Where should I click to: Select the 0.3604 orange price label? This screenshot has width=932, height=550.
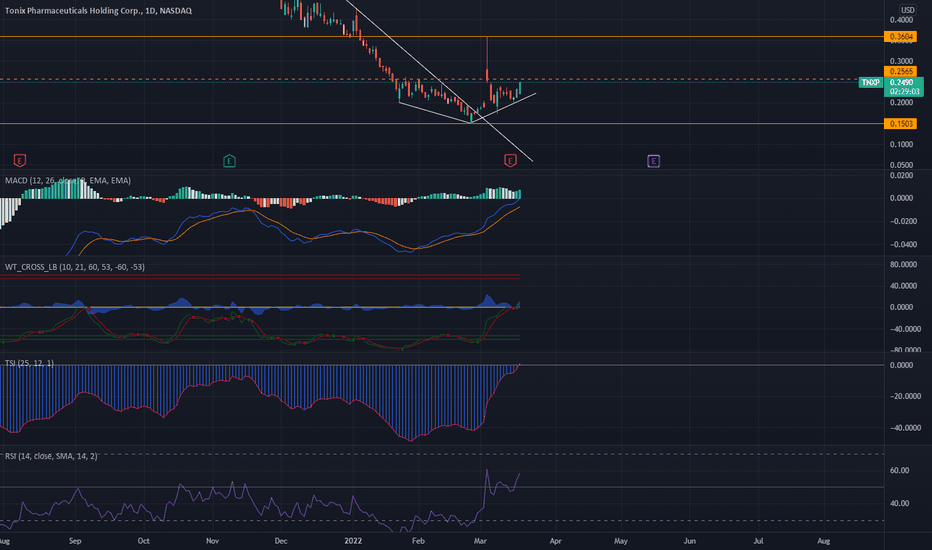click(x=900, y=37)
